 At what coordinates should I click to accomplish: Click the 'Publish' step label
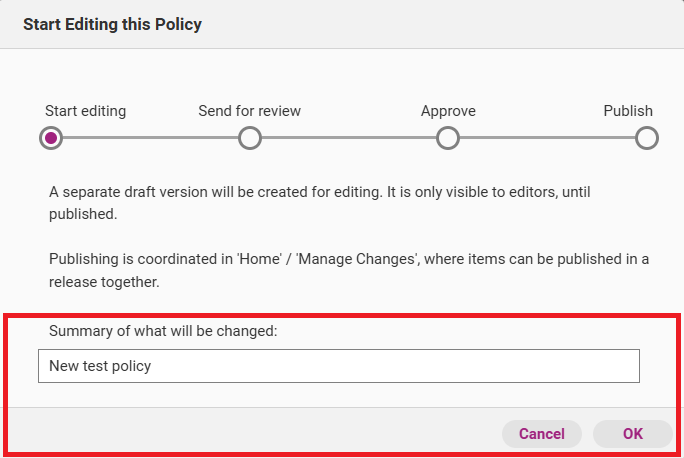click(628, 111)
